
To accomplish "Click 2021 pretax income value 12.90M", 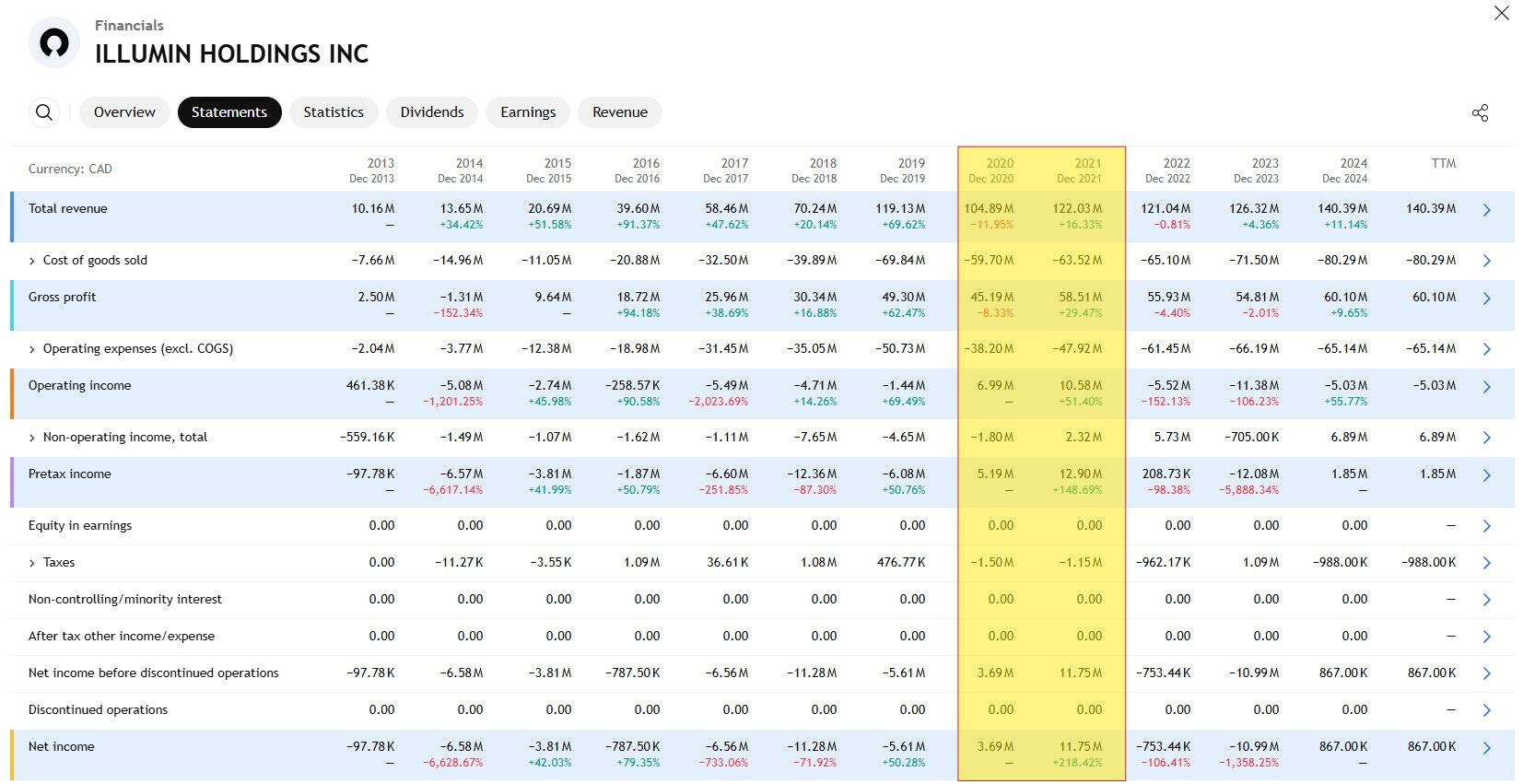I will [1081, 474].
